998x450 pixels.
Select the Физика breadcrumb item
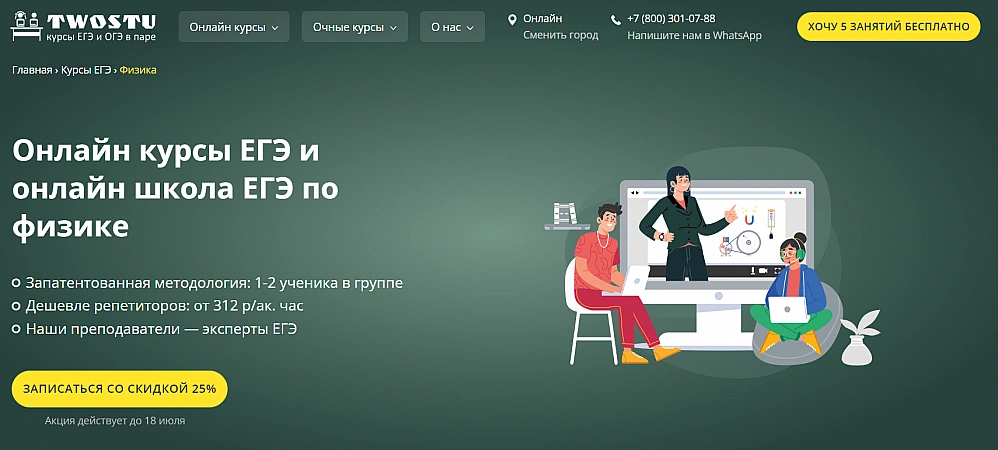(x=138, y=70)
